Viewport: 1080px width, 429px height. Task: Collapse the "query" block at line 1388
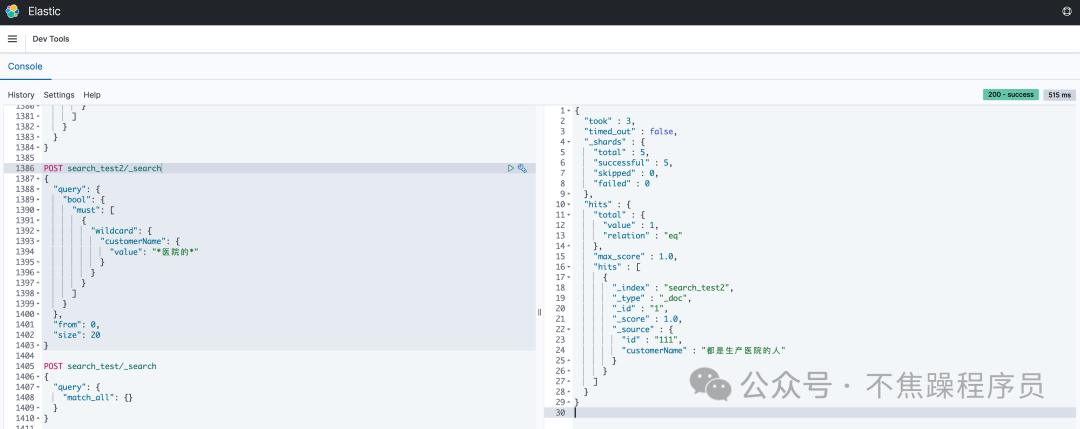pyautogui.click(x=38, y=189)
